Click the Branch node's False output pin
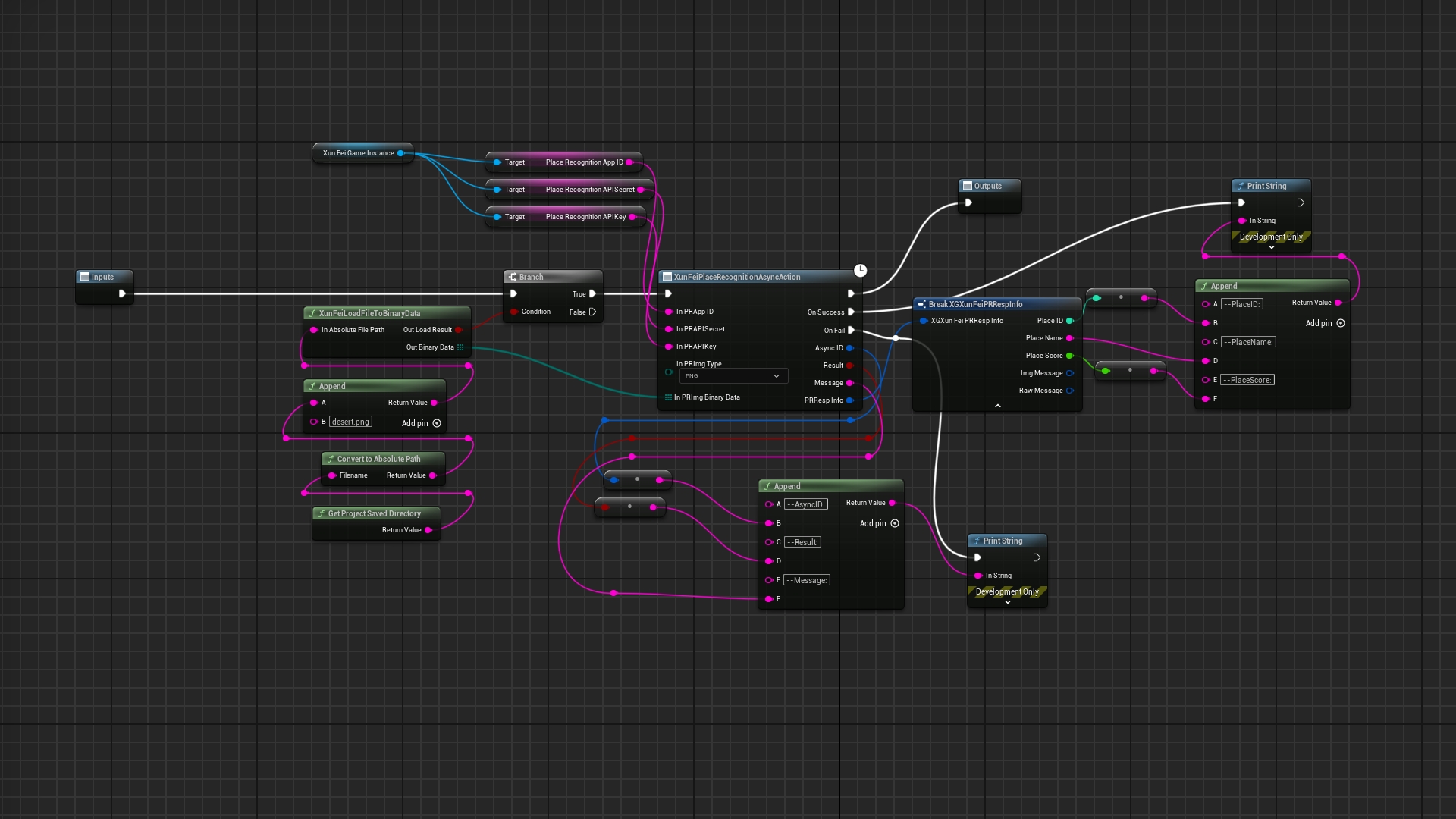This screenshot has width=1456, height=819. (592, 312)
